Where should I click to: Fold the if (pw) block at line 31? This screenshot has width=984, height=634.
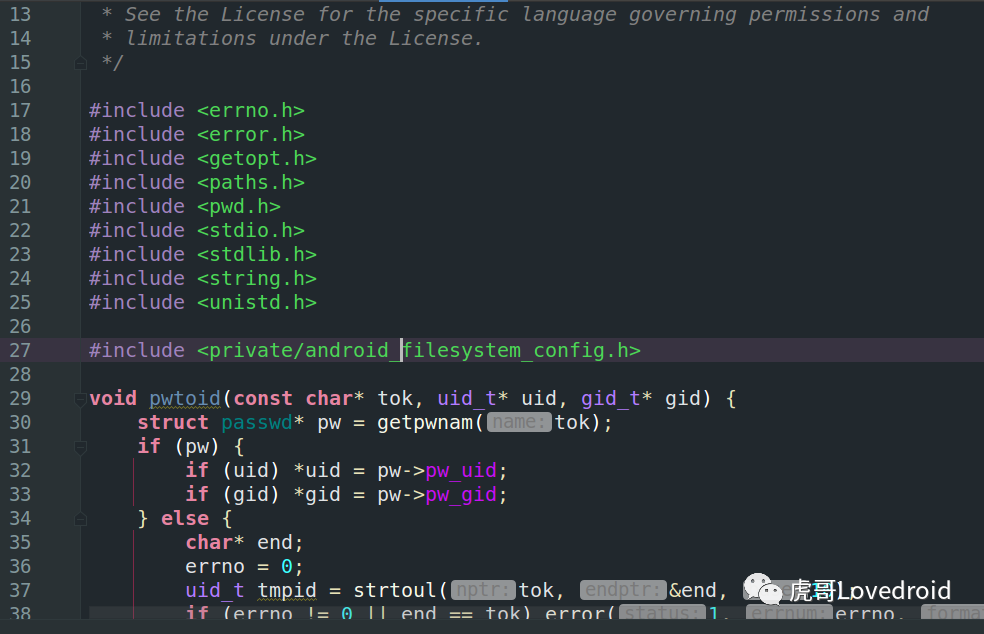point(80,446)
